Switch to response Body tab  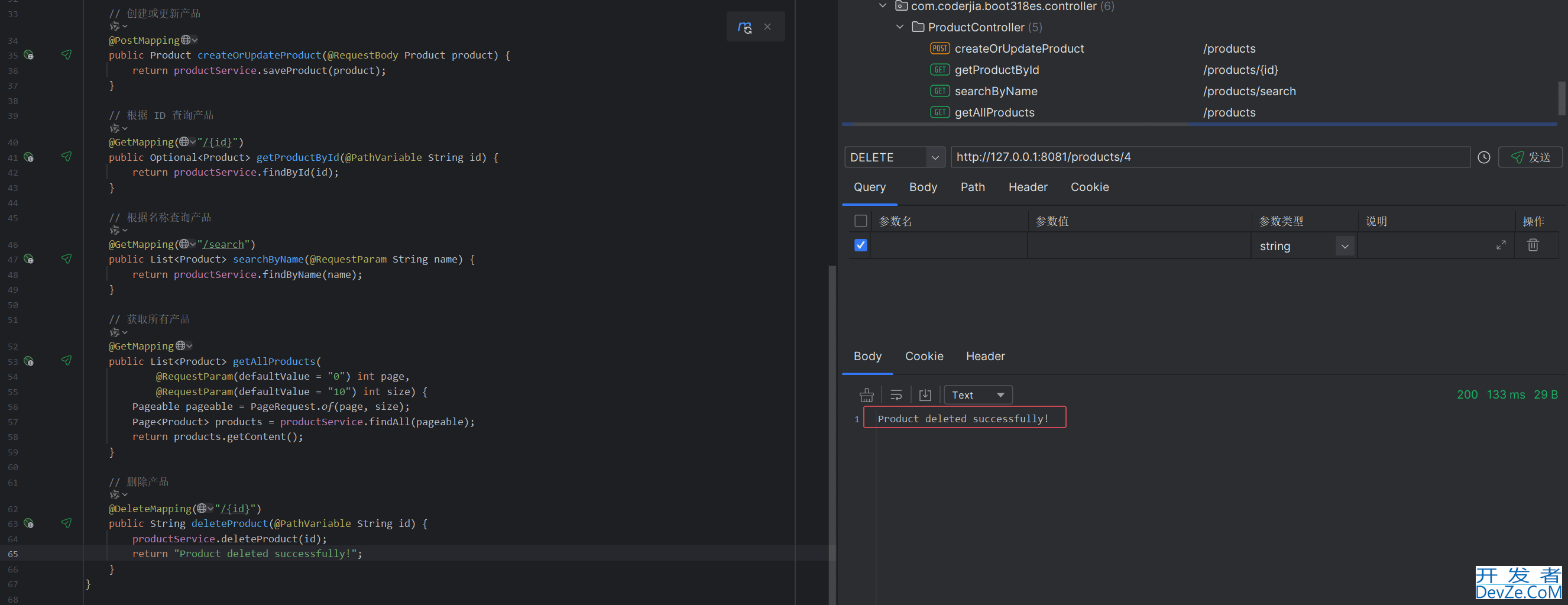click(x=867, y=357)
